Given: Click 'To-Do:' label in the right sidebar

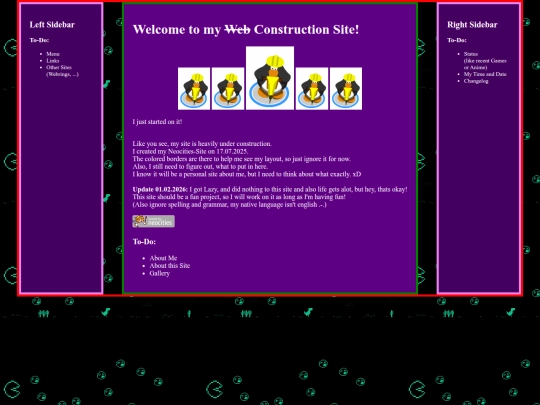Looking at the screenshot, I should (x=457, y=40).
